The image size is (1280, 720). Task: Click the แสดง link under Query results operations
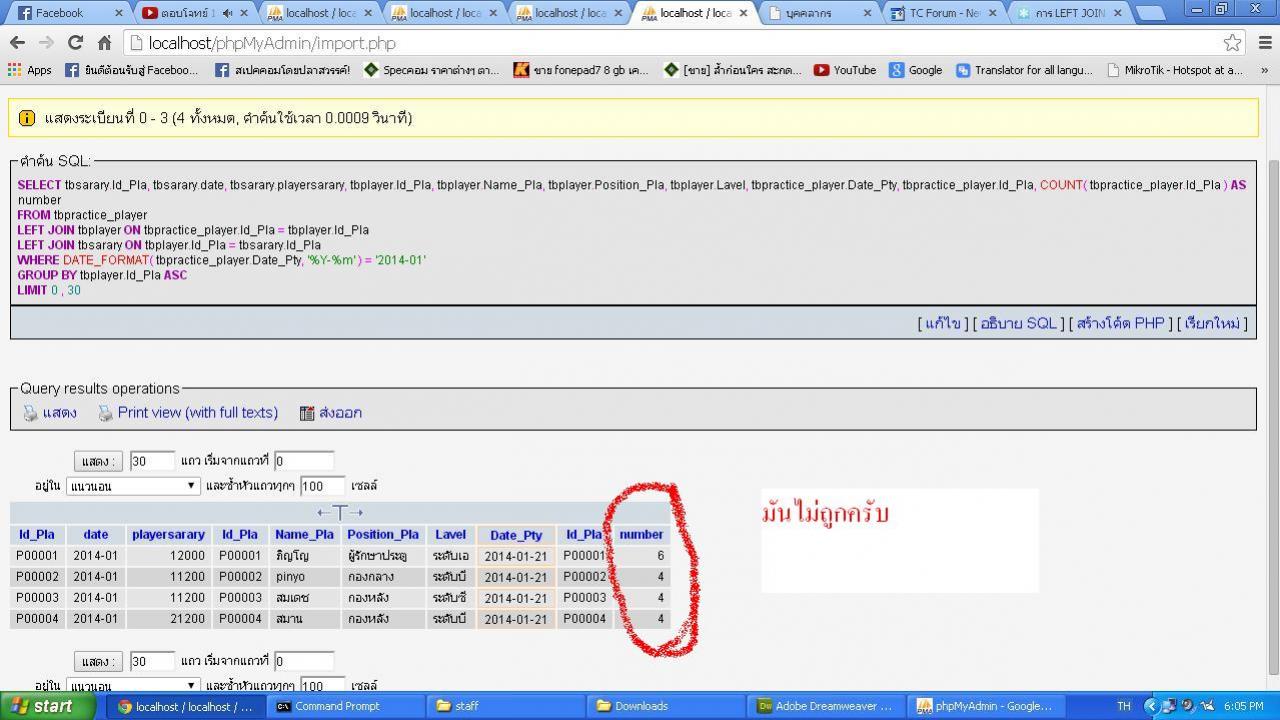click(x=59, y=413)
